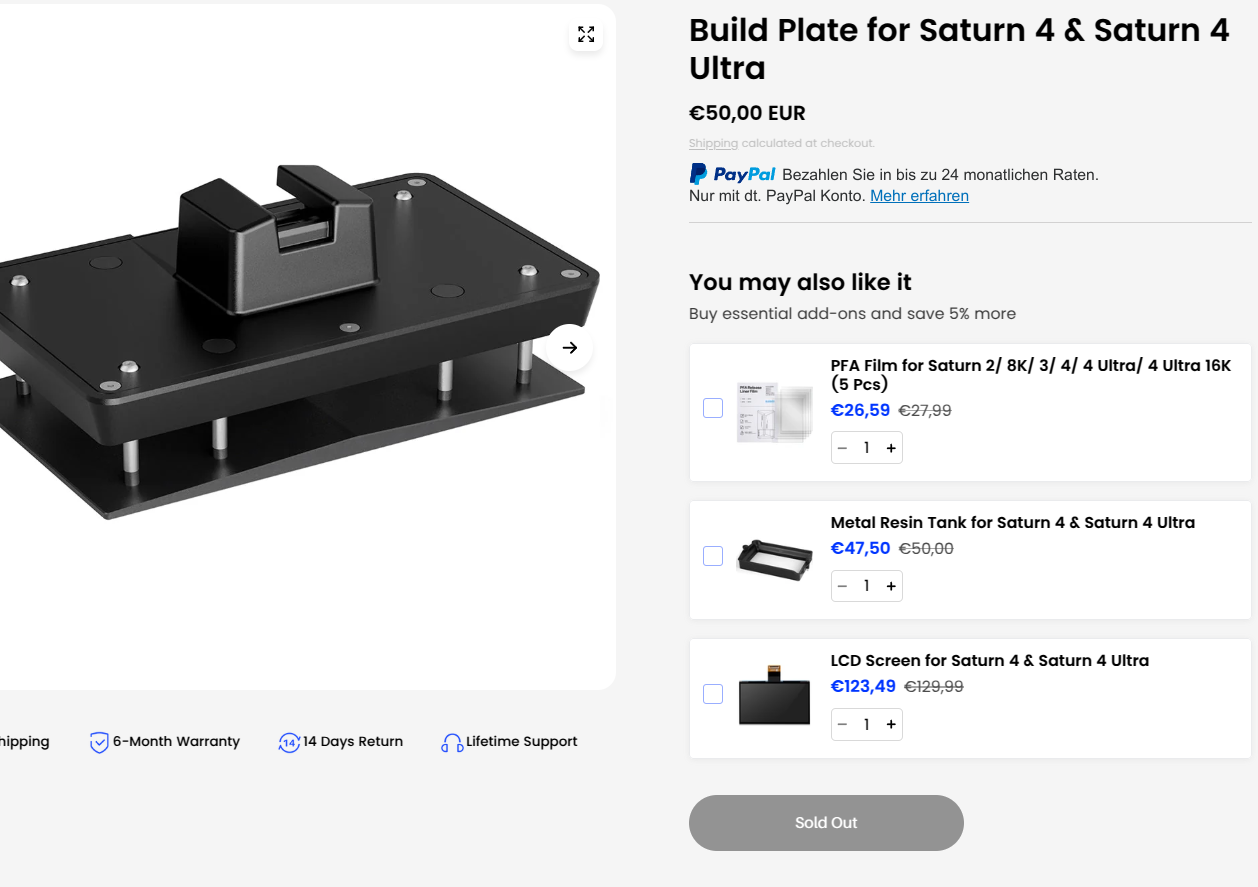Go to next product image arrow
This screenshot has width=1258, height=887.
(570, 348)
